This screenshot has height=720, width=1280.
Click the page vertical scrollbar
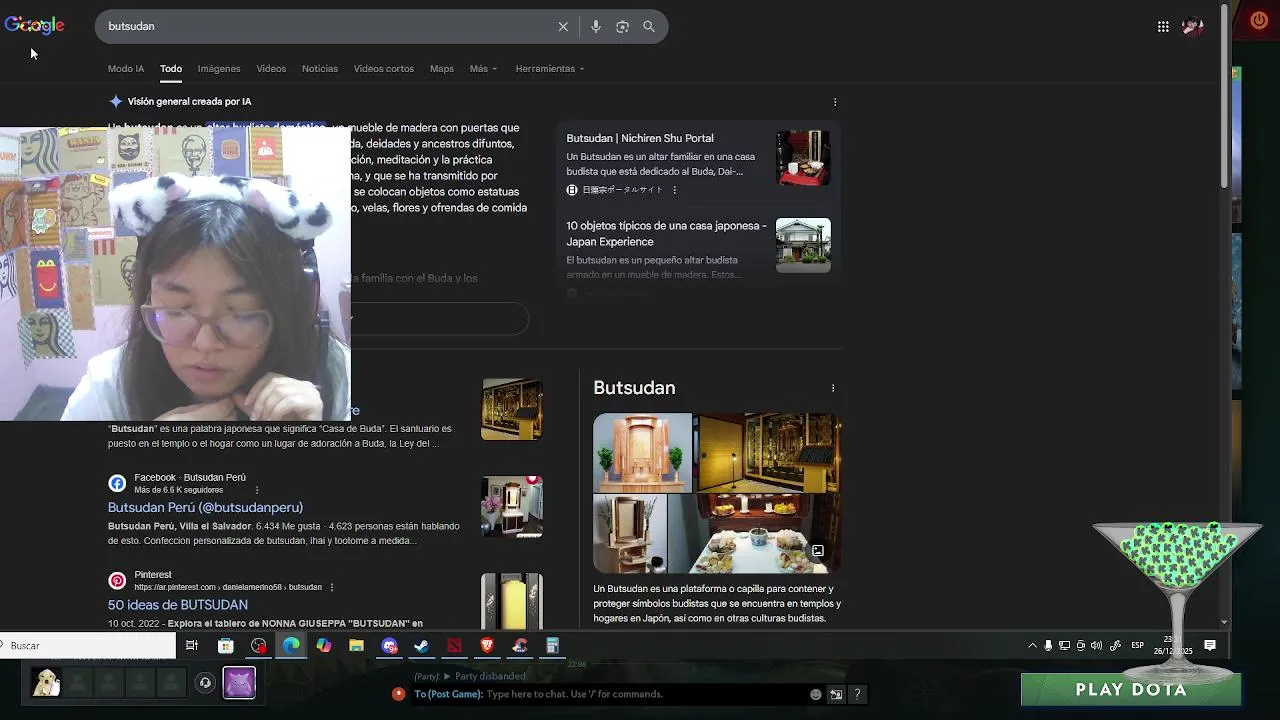tap(1225, 95)
